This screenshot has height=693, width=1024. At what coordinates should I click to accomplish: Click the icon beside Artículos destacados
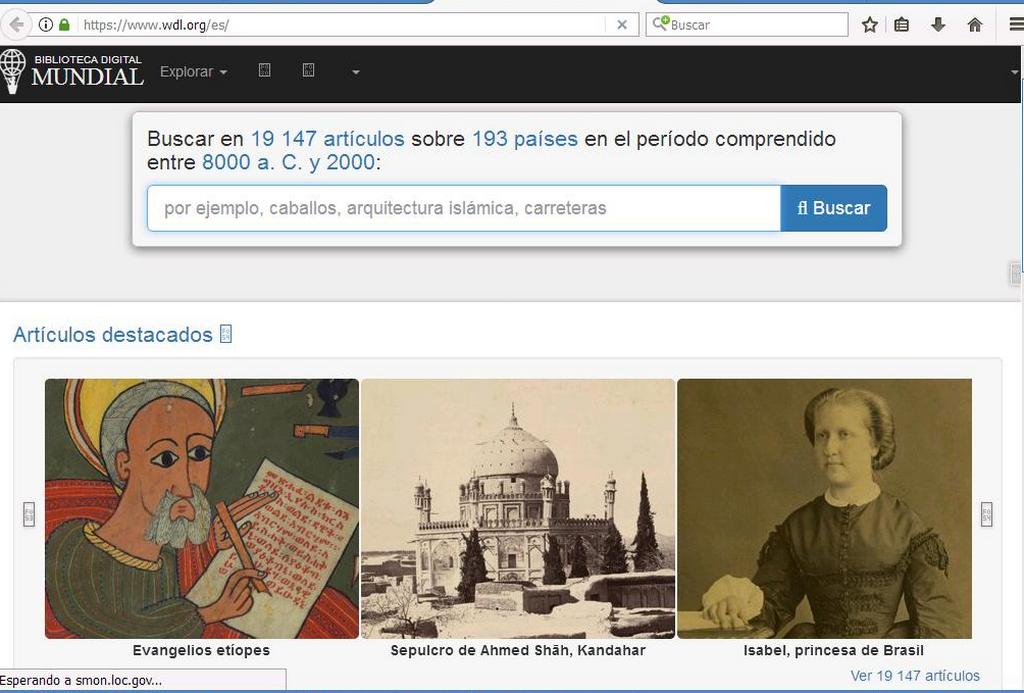point(225,334)
